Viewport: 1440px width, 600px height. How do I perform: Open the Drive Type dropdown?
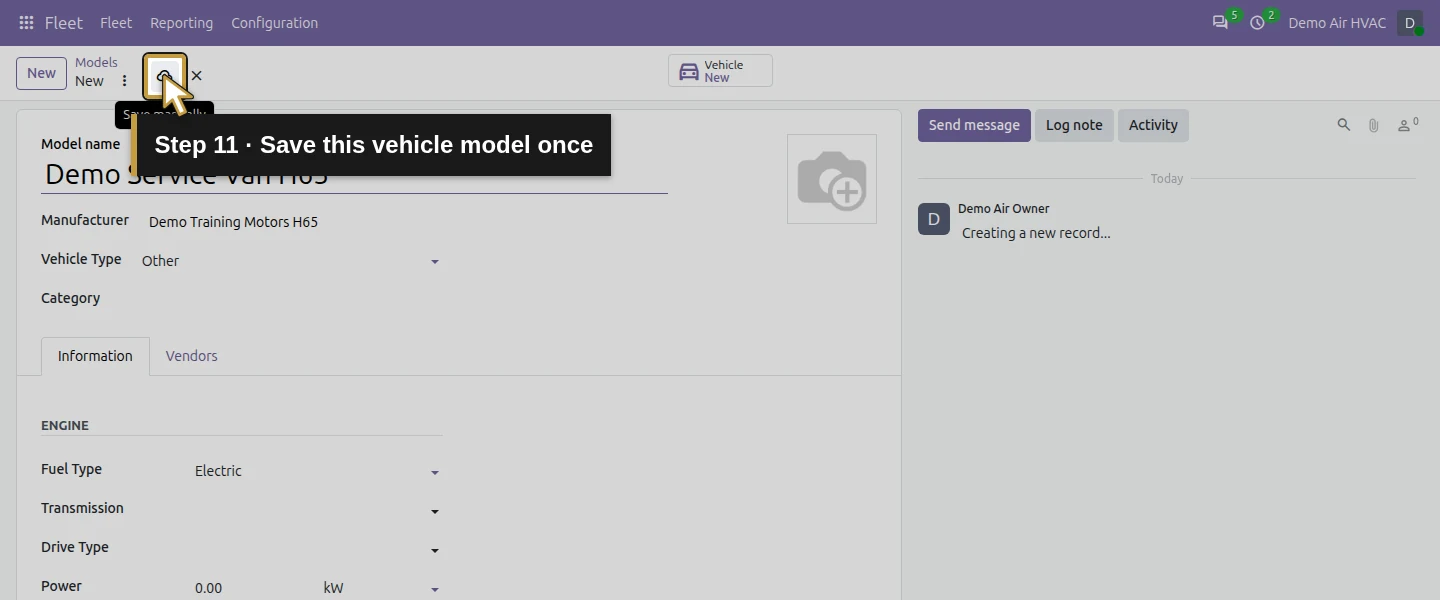point(318,549)
